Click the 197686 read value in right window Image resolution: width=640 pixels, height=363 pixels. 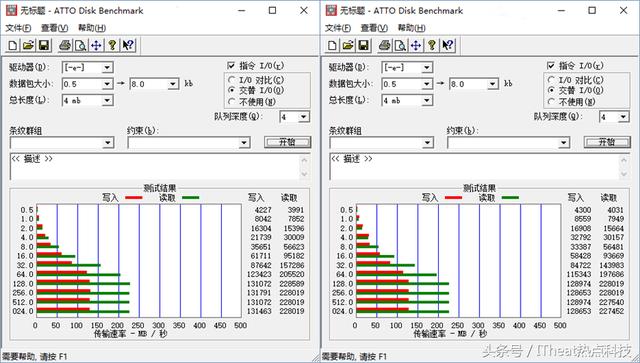tap(611, 274)
